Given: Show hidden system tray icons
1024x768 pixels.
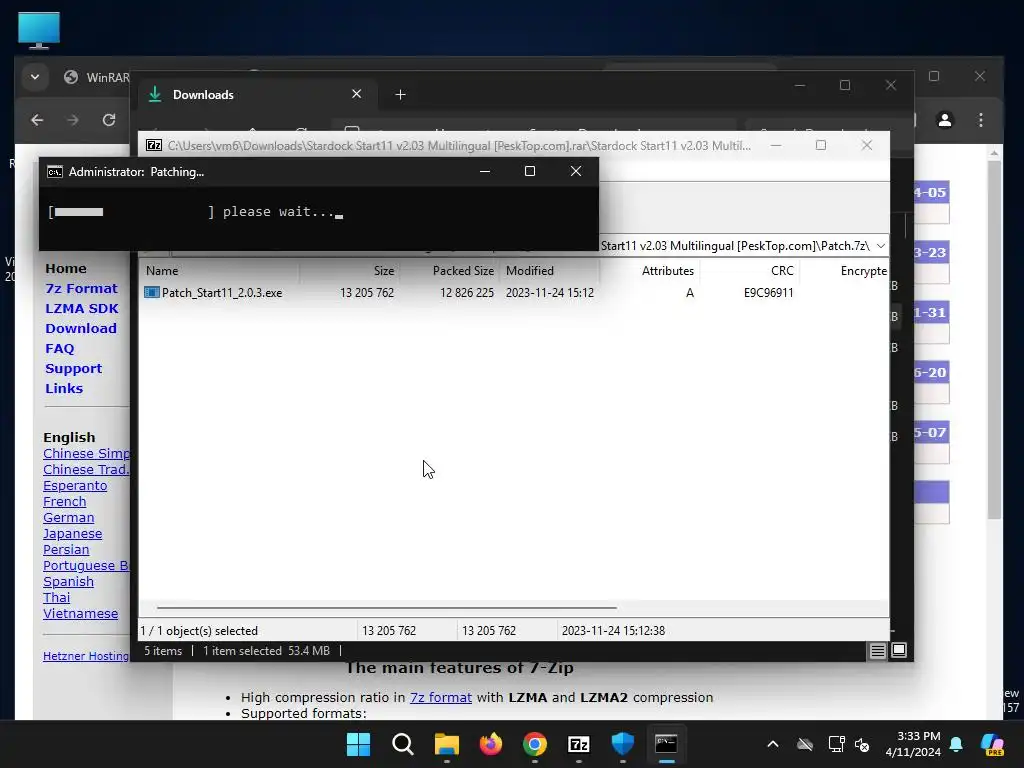Looking at the screenshot, I should (773, 744).
